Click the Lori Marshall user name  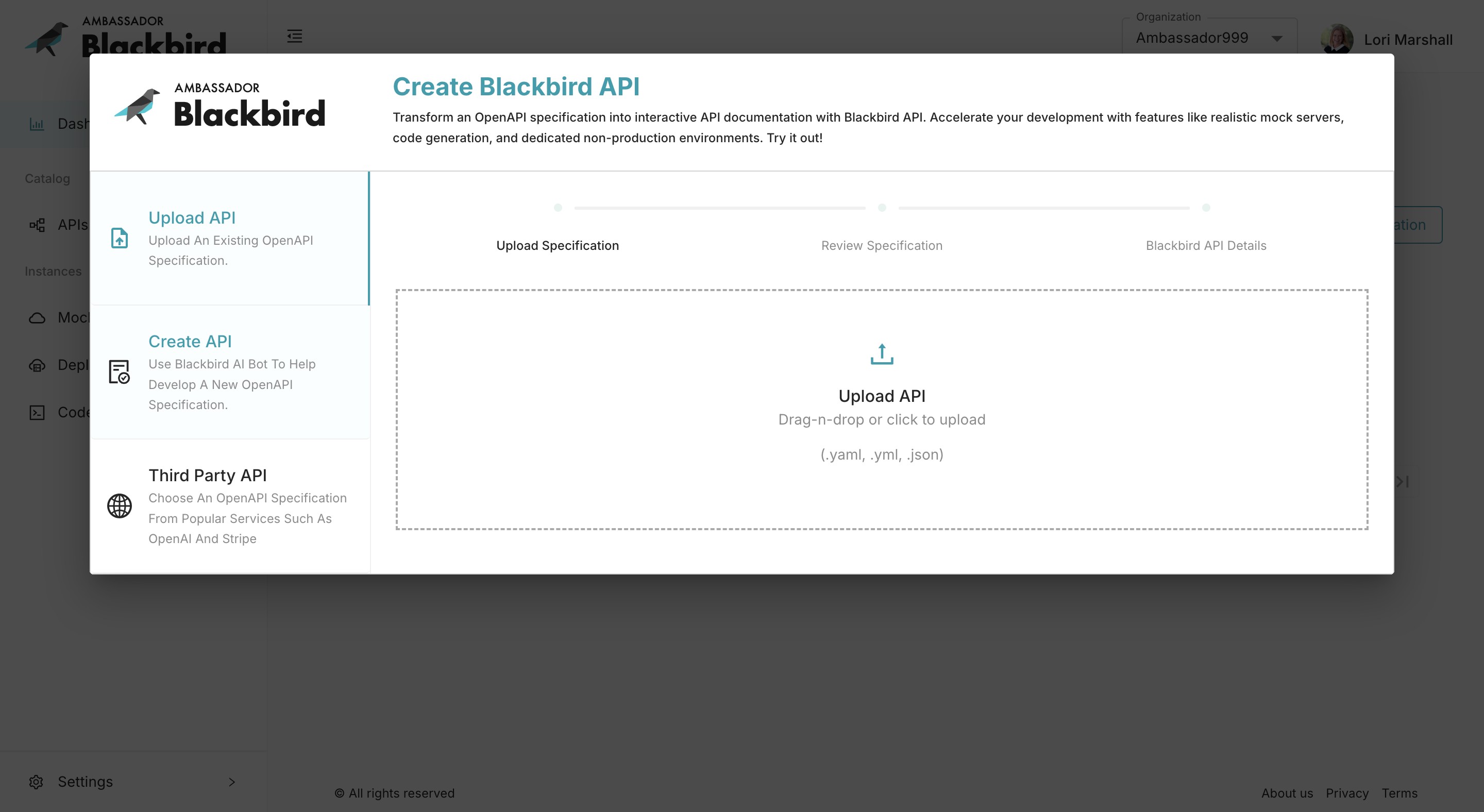point(1408,40)
